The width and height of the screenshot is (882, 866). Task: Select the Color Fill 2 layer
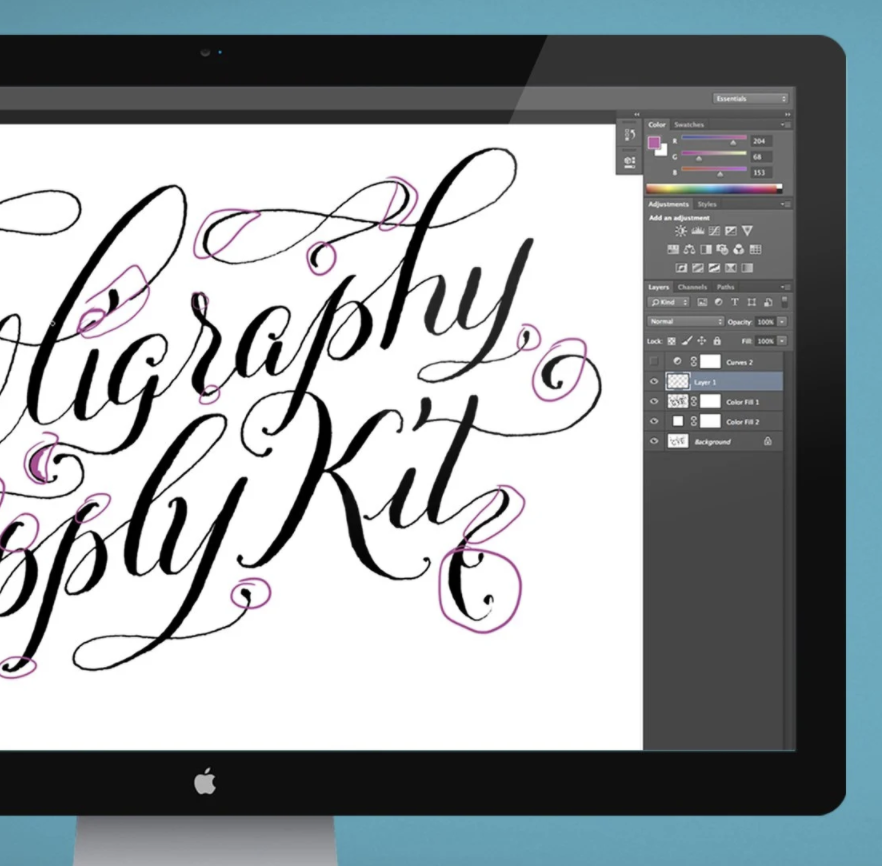tap(742, 422)
